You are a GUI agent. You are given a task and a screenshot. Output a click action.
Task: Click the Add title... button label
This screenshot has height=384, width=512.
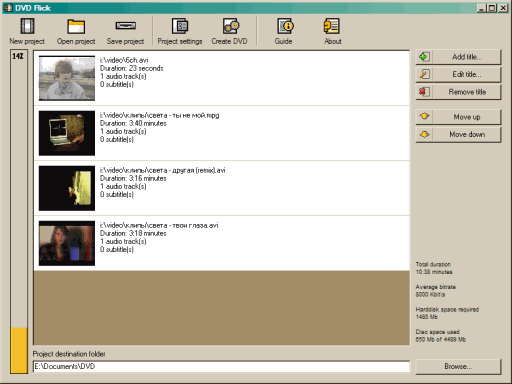467,57
